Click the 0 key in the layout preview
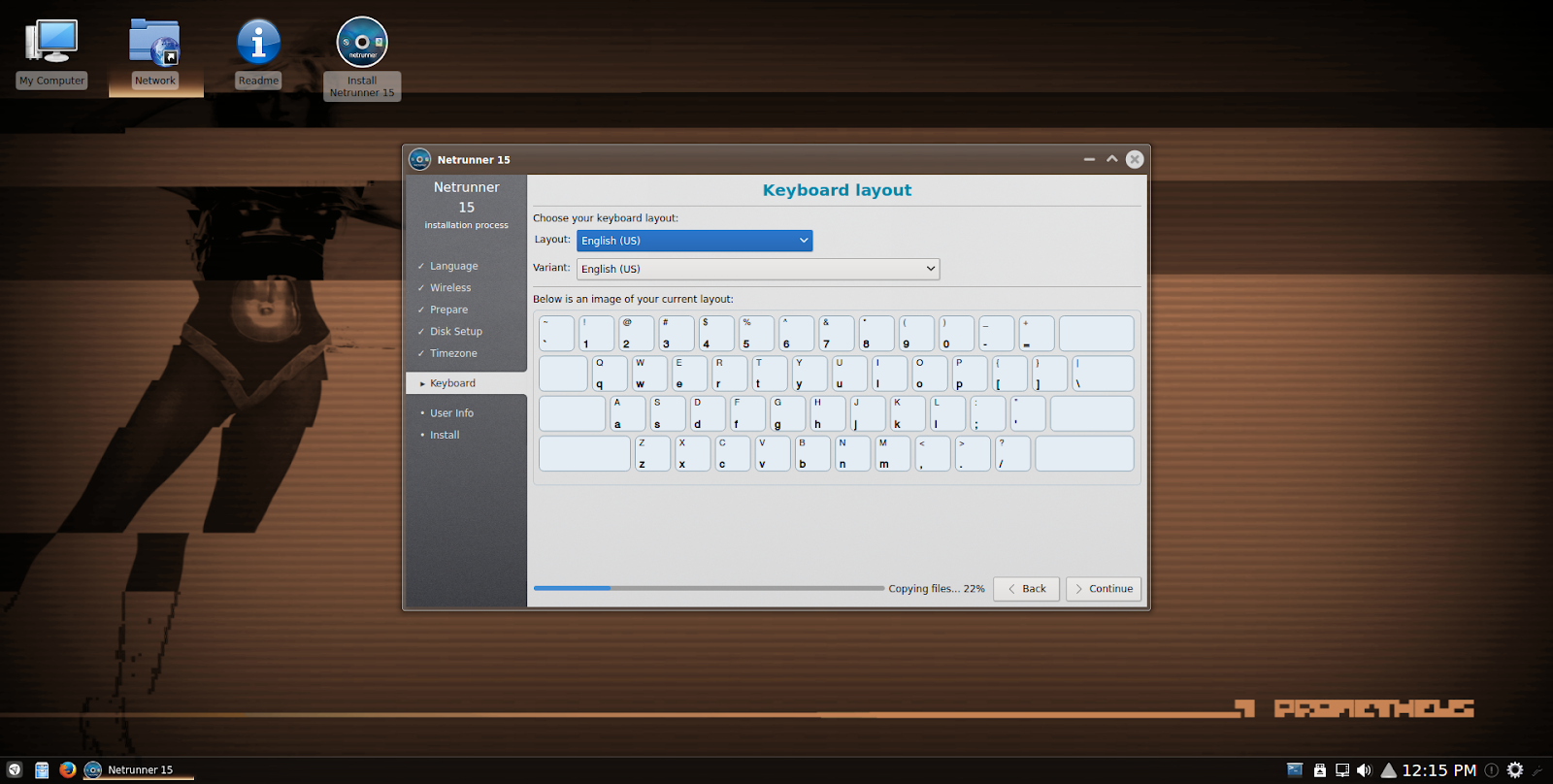1553x784 pixels. point(957,333)
